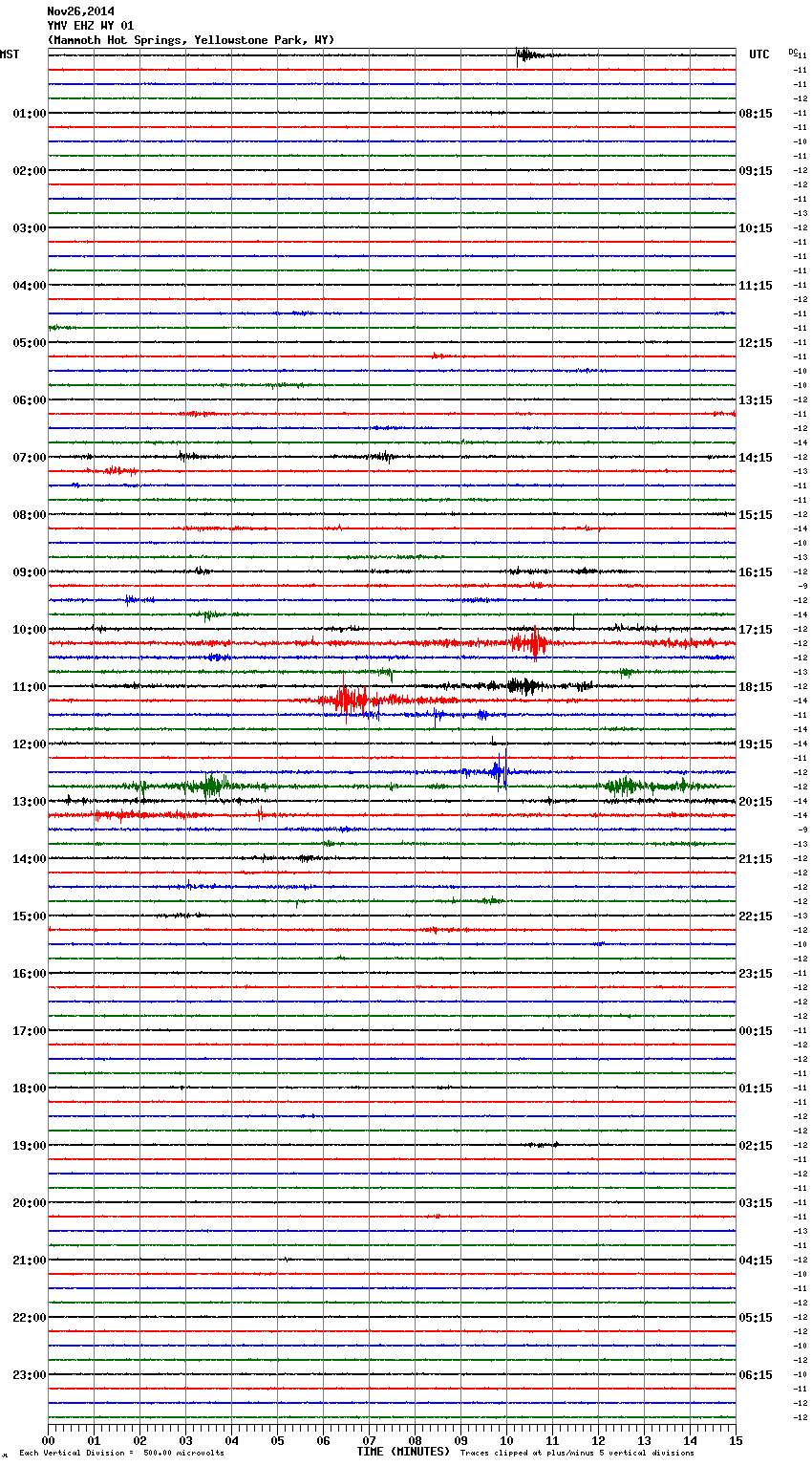Select the 20:15 UTC time label

coord(755,802)
